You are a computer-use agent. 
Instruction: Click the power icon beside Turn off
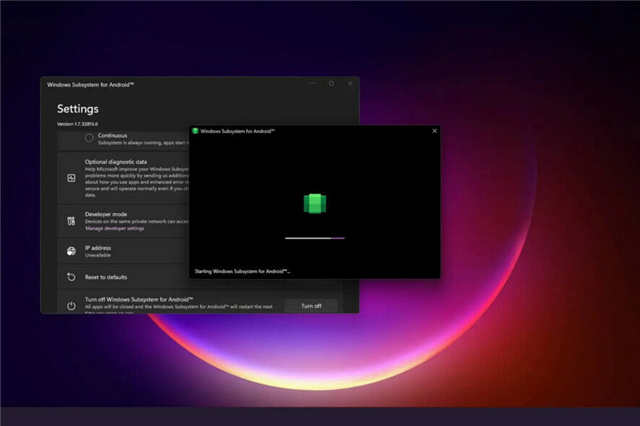(x=71, y=305)
